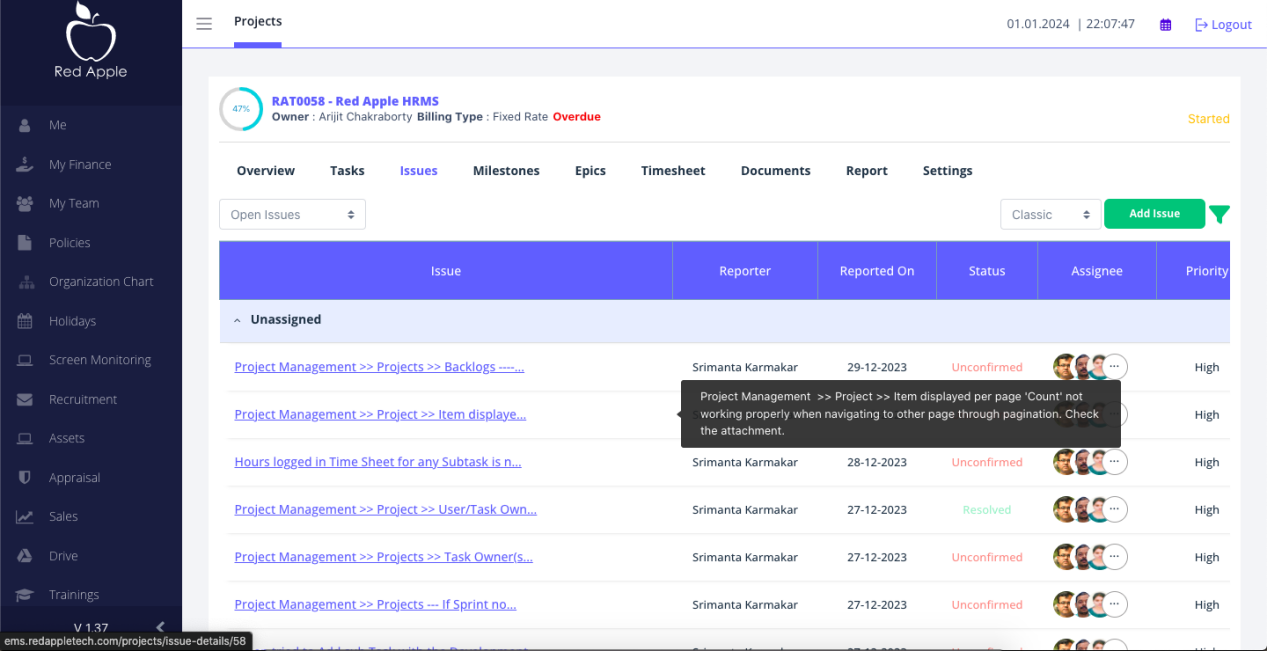Click the My Finance sidebar icon
Viewport: 1267px width, 651px height.
pos(25,164)
